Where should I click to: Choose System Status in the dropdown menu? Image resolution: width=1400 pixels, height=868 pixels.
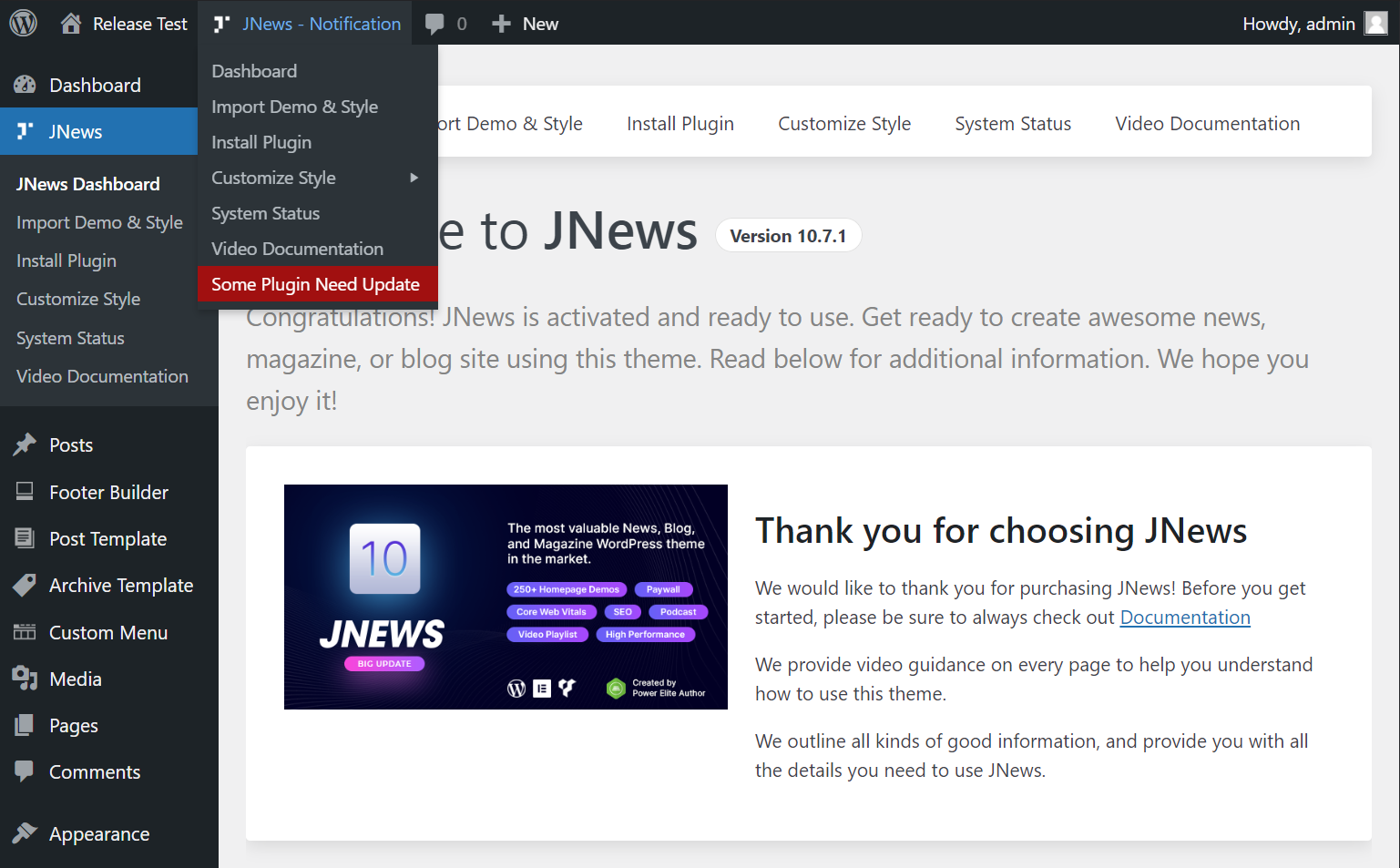265,213
